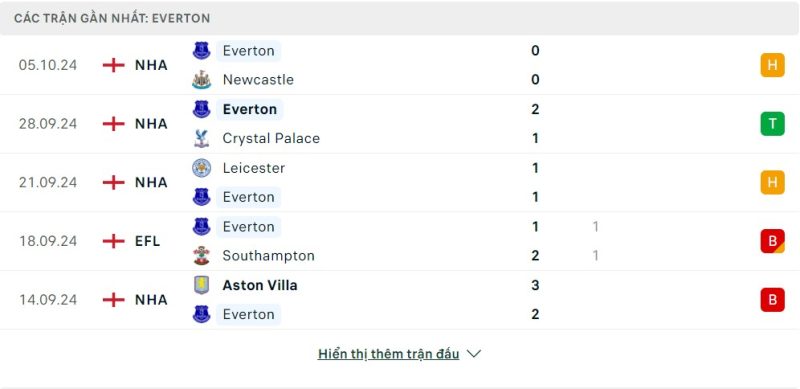Viewport: 800px width, 389px height.
Task: Click the Newcastle club crest icon
Action: (202, 80)
